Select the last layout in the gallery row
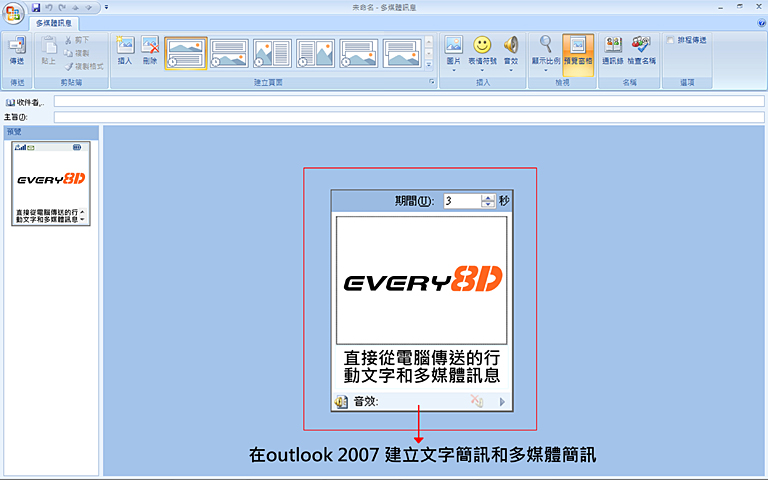The image size is (768, 480). [x=402, y=53]
